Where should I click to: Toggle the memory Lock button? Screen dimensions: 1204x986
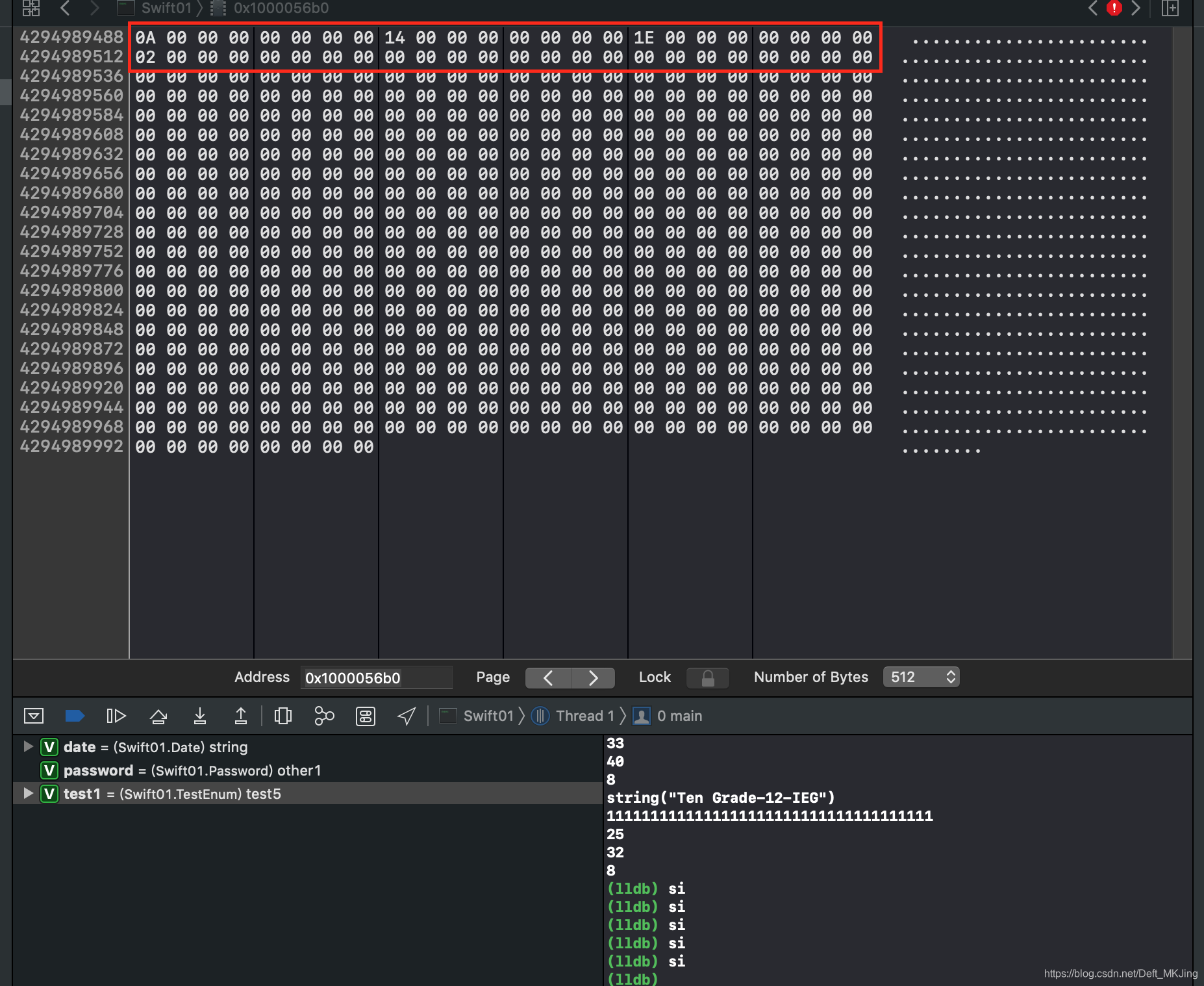[x=708, y=677]
